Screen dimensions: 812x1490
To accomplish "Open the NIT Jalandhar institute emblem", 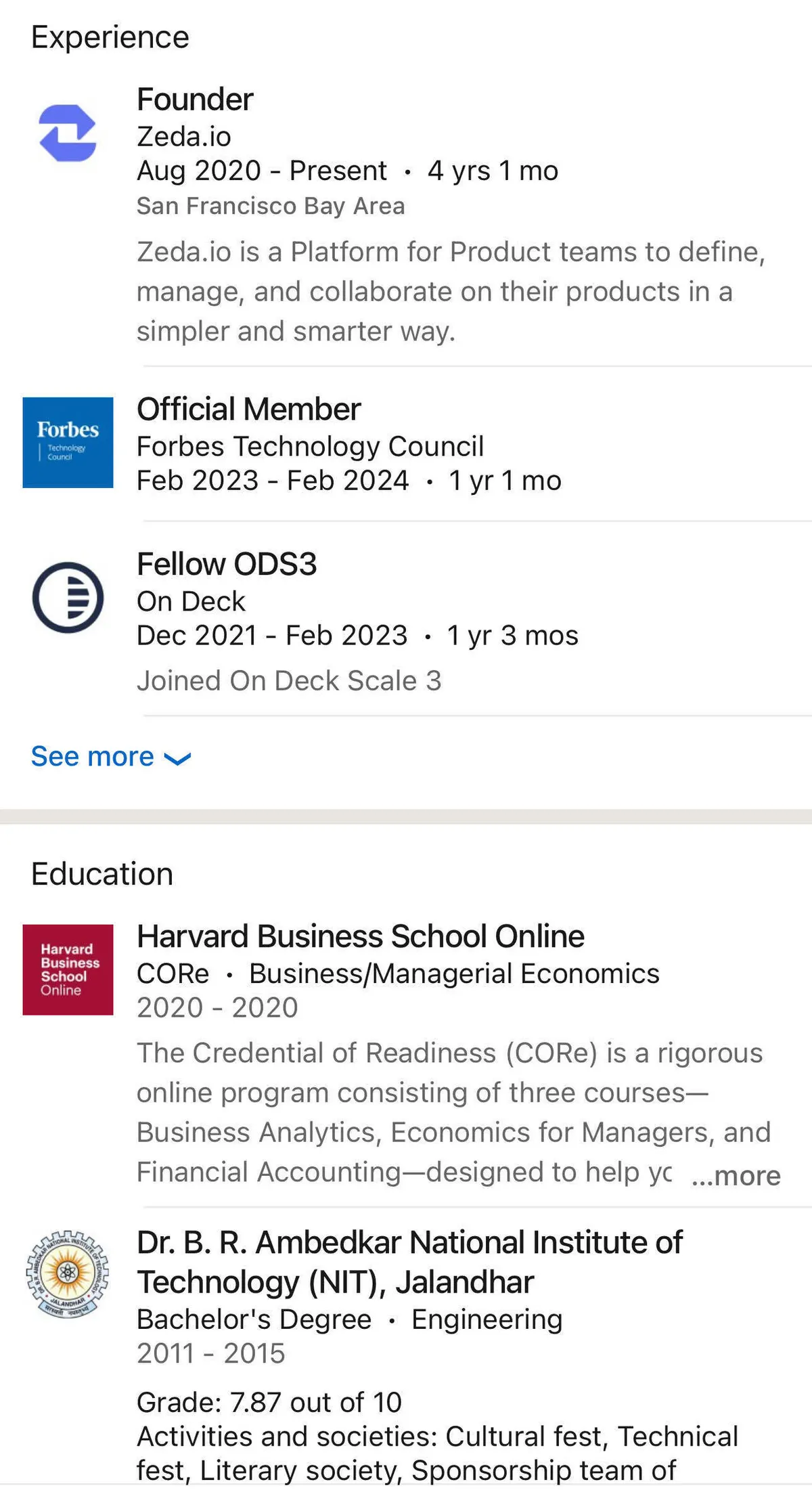I will click(x=68, y=1273).
